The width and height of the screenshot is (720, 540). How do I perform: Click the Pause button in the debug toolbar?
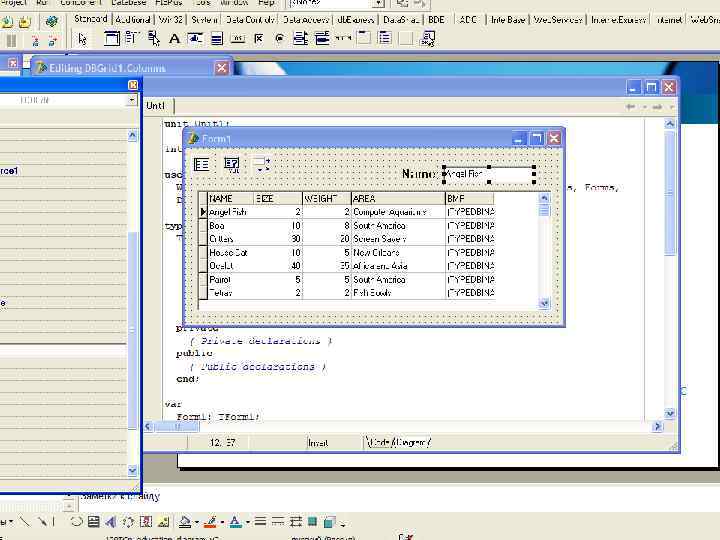point(11,41)
